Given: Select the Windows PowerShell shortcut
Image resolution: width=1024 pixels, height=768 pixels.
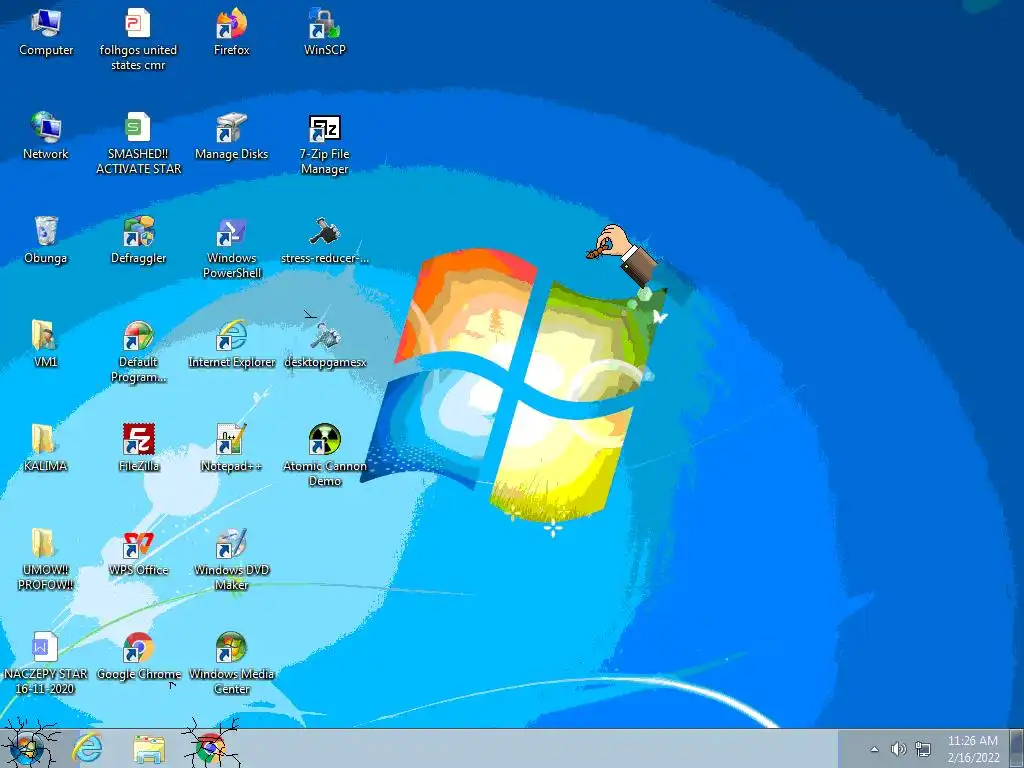Looking at the screenshot, I should click(231, 248).
